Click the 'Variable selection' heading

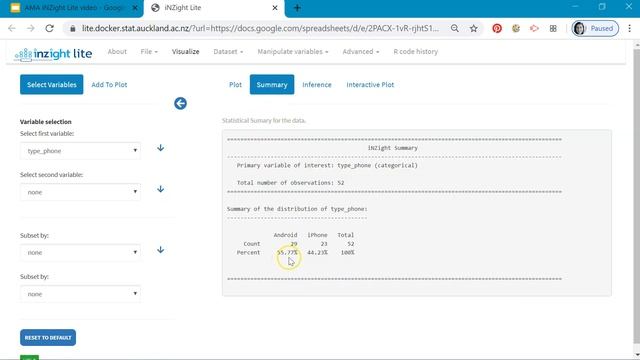46,122
